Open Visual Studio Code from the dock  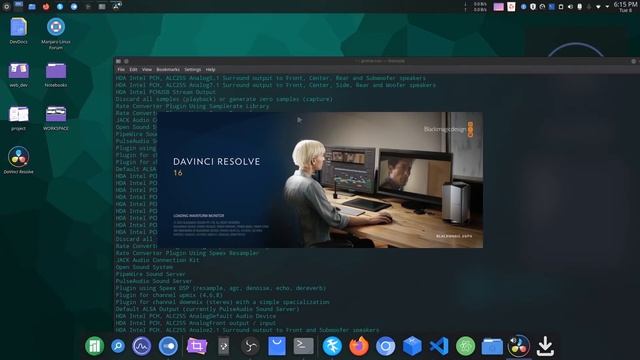(x=439, y=346)
